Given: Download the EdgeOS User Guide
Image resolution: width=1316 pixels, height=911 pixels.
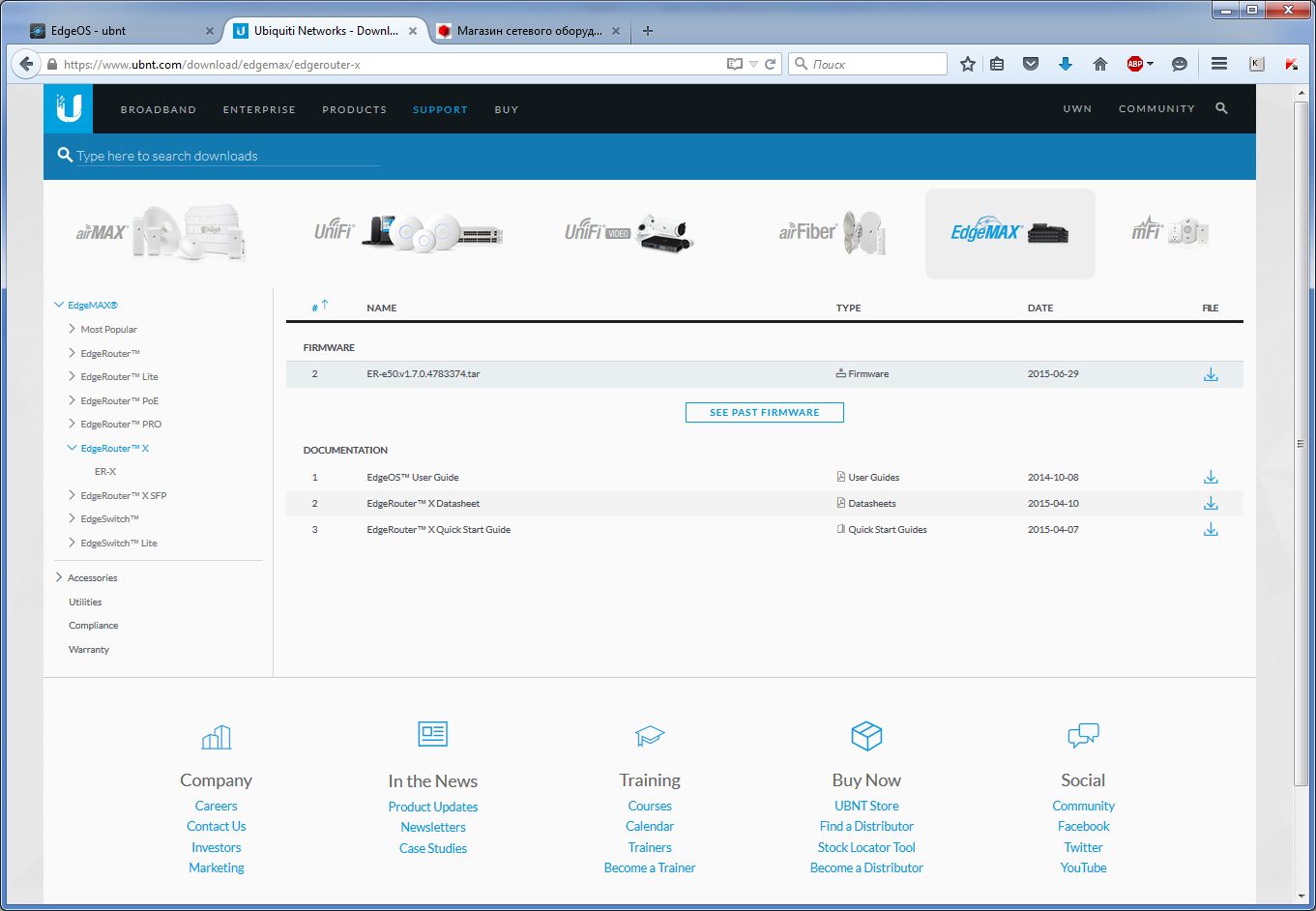Looking at the screenshot, I should click(1210, 478).
